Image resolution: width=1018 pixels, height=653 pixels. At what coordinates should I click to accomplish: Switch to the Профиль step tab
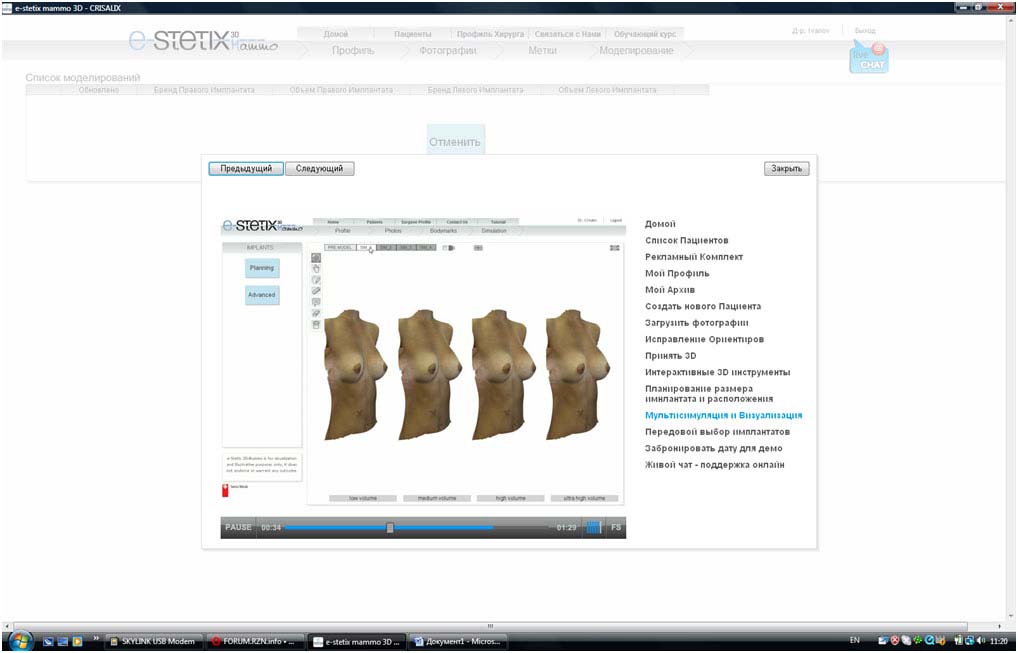[x=353, y=51]
